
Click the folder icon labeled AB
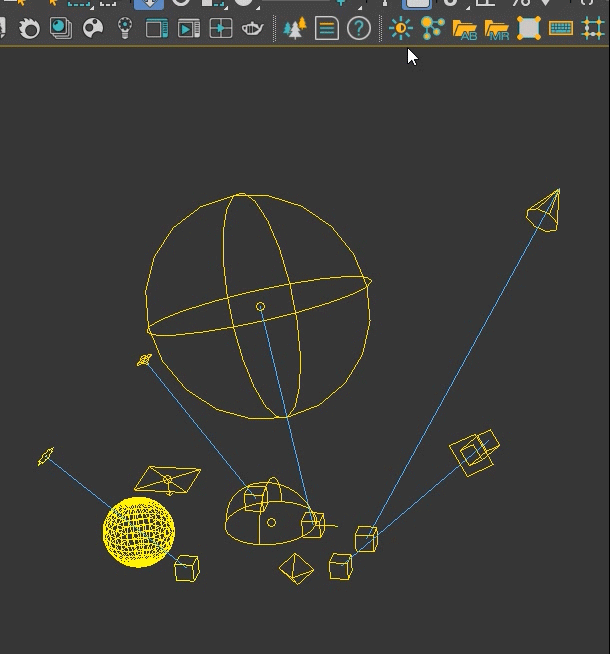464,29
